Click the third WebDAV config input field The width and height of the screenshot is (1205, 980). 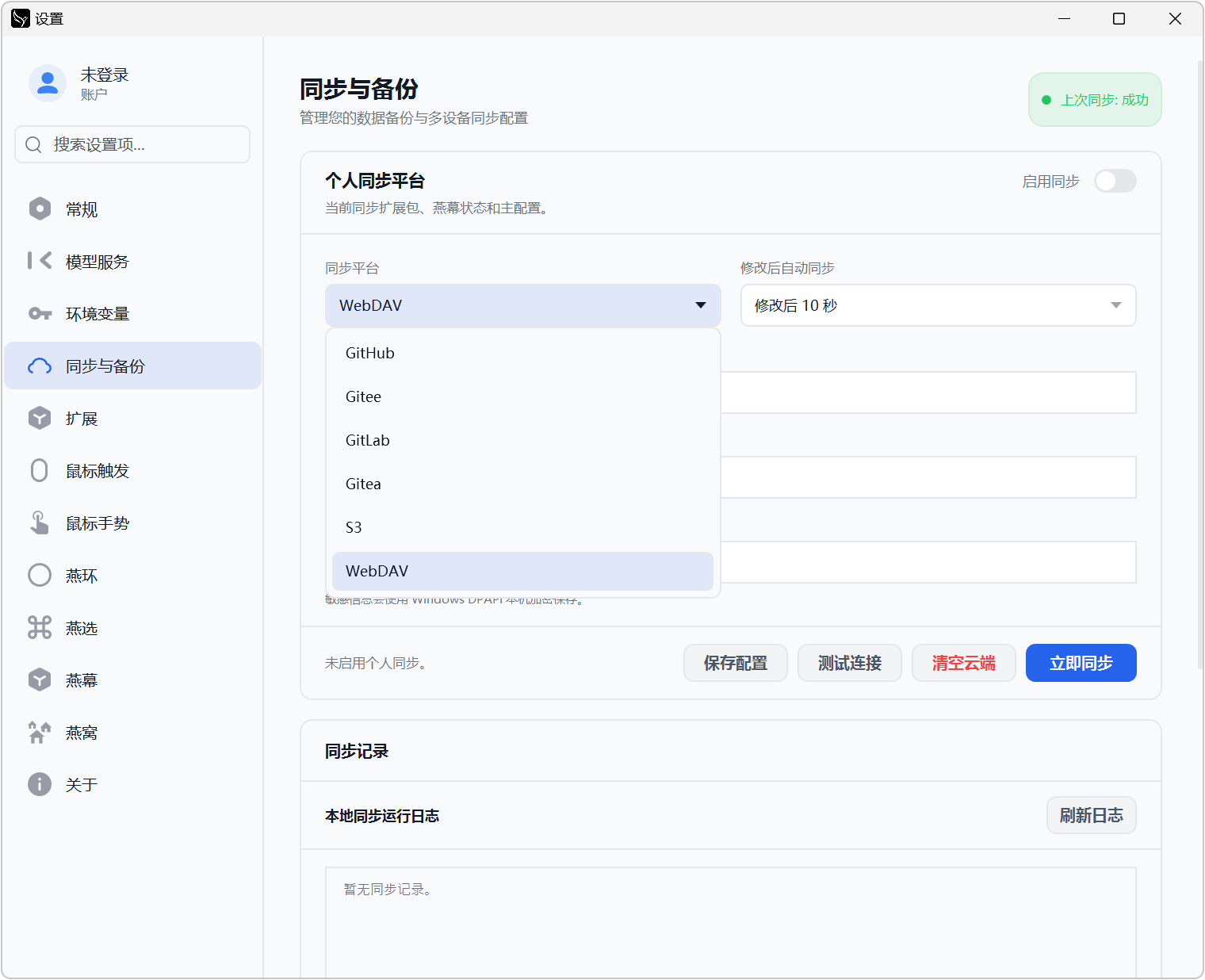point(928,562)
